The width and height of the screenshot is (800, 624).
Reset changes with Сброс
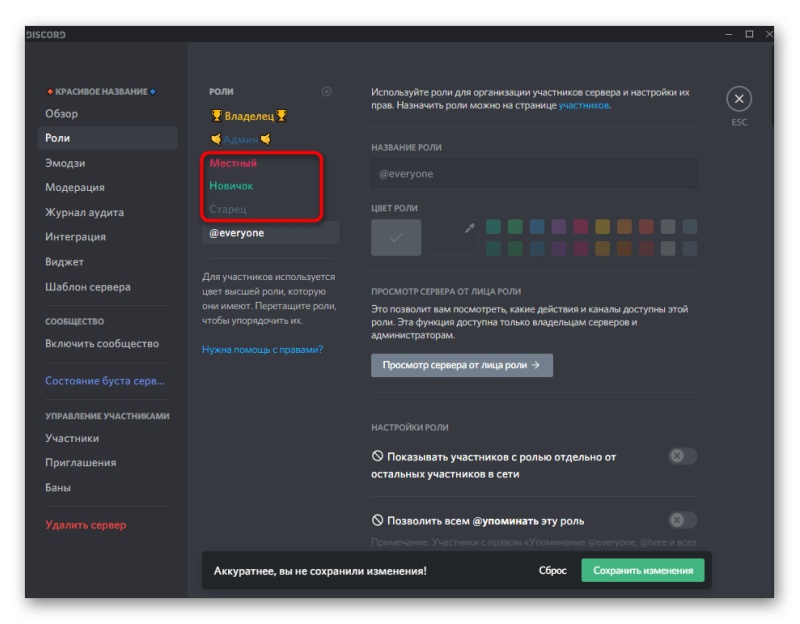click(553, 570)
